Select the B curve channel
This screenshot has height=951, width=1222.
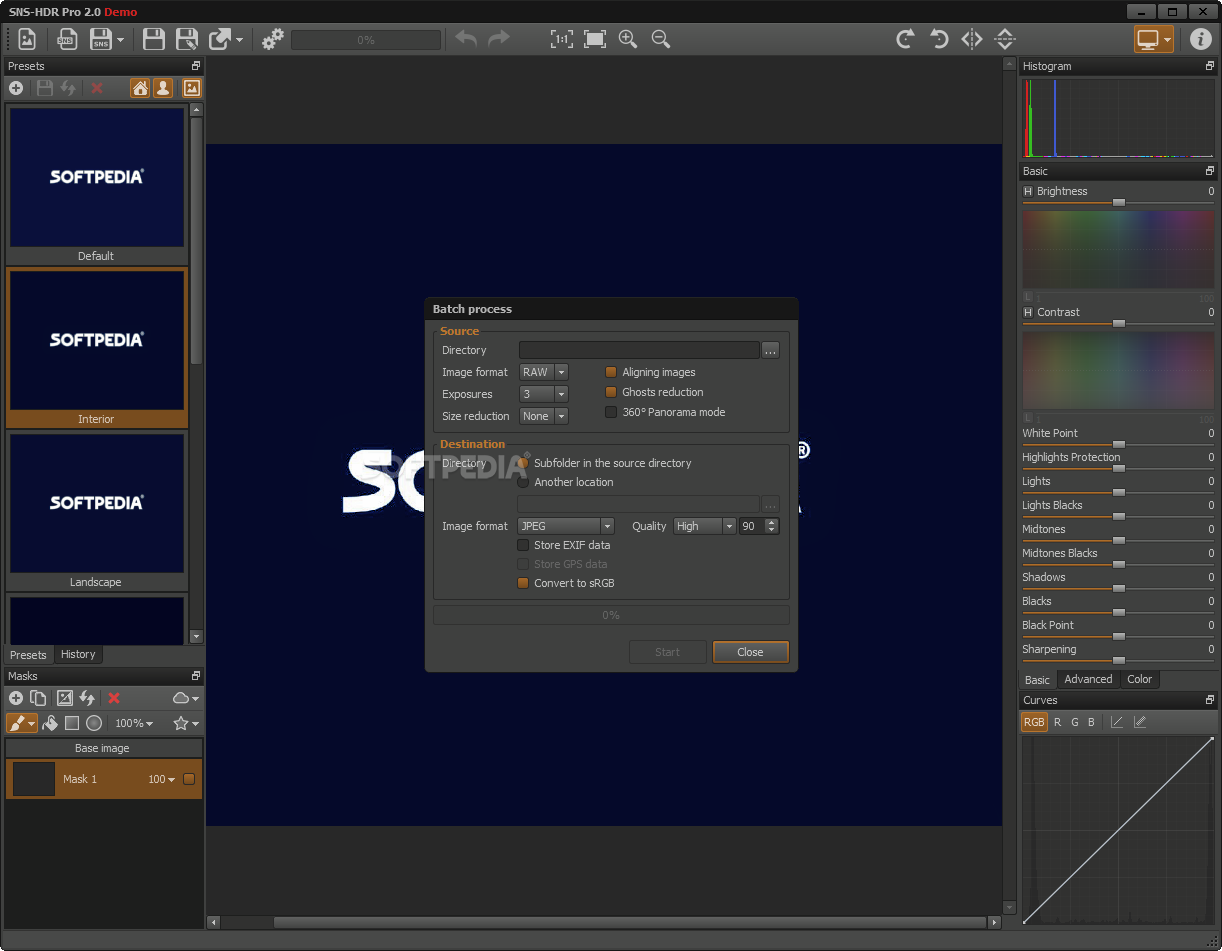(x=1091, y=722)
